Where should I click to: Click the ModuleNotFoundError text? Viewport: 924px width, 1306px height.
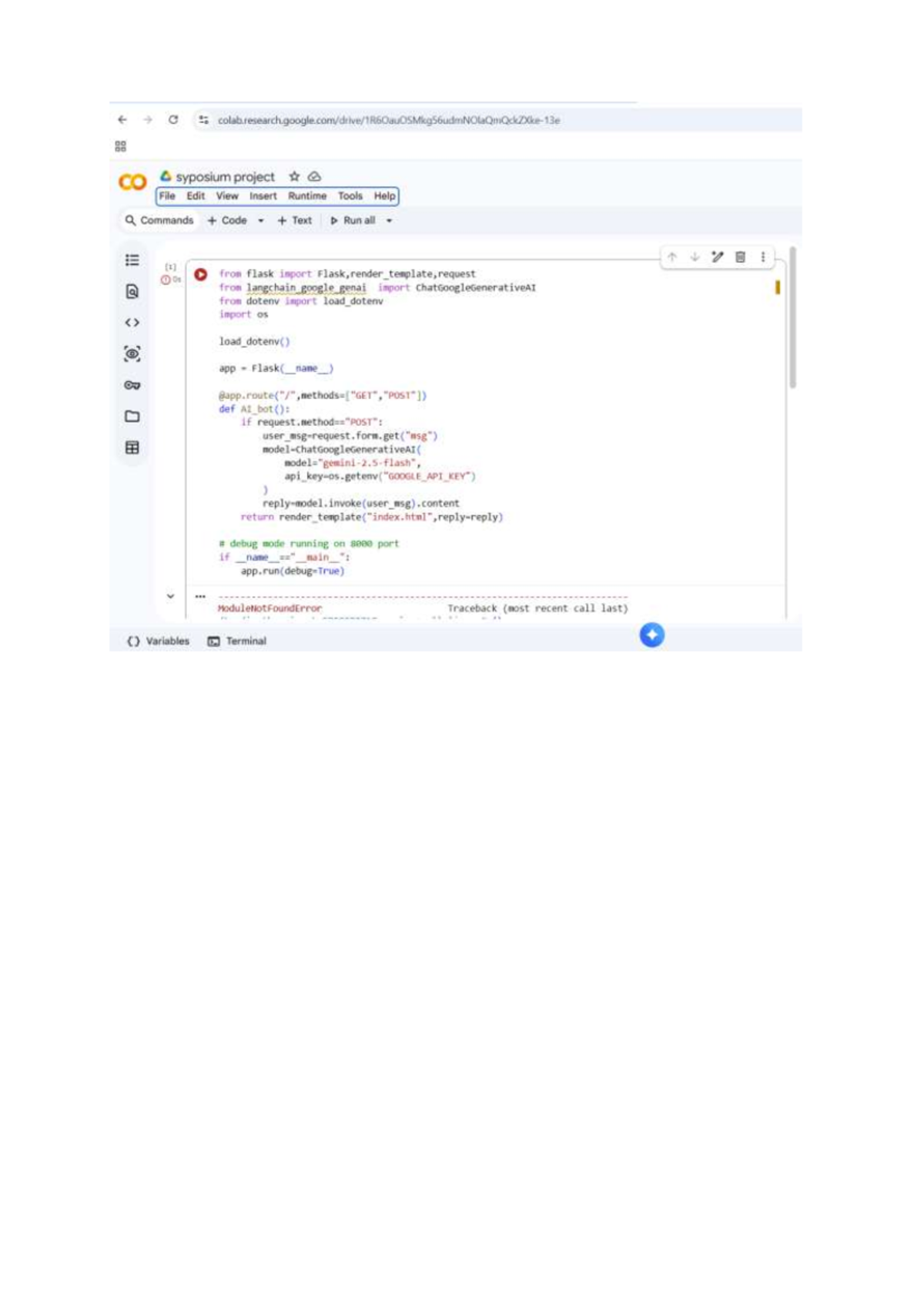tap(269, 608)
